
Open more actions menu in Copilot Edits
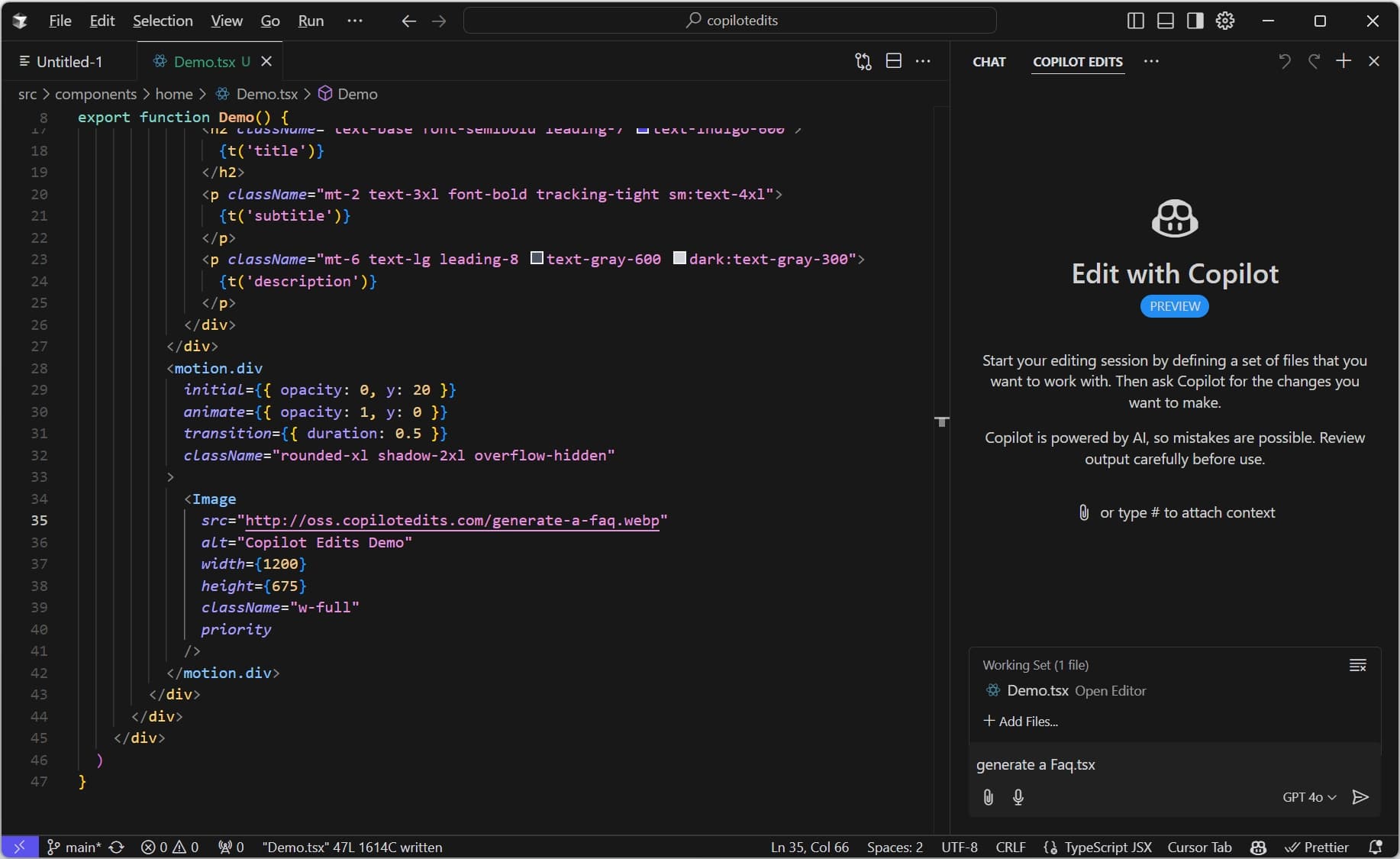(1153, 62)
